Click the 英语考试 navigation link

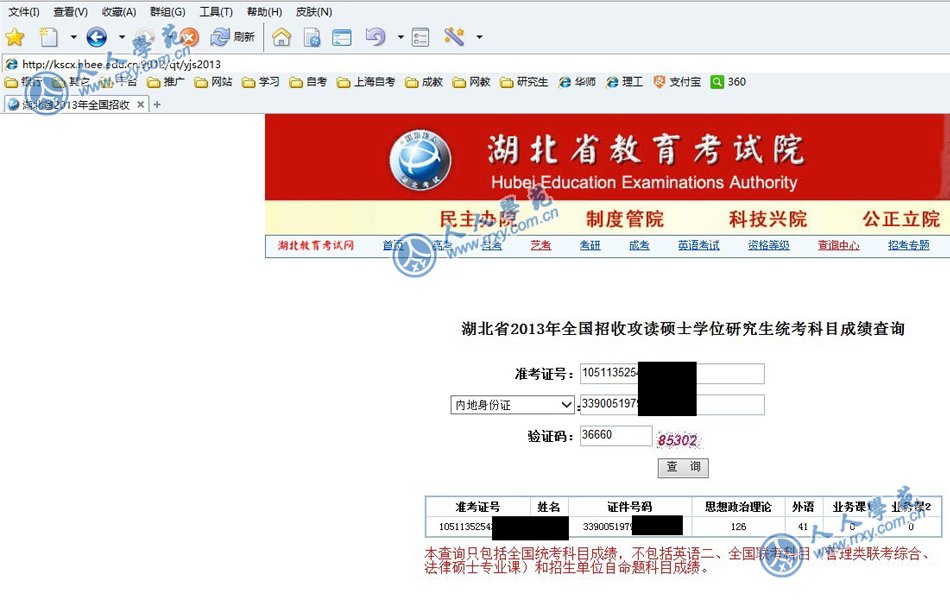pos(699,245)
